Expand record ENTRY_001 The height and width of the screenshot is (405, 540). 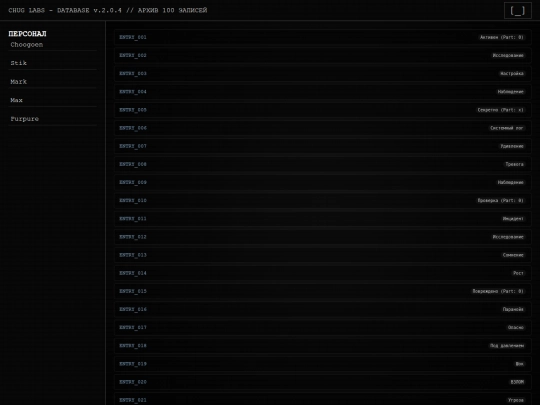tap(322, 37)
